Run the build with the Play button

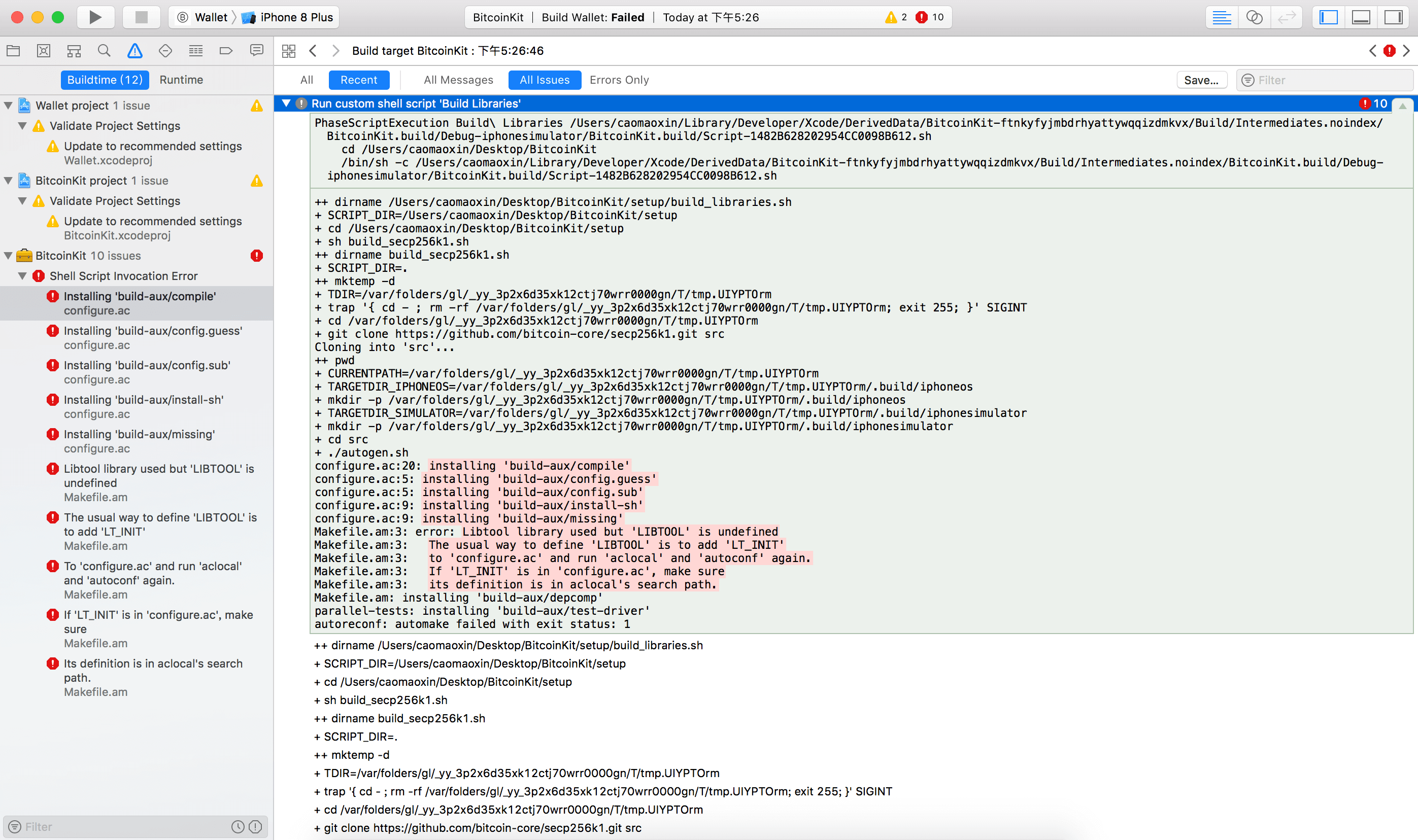pyautogui.click(x=95, y=17)
